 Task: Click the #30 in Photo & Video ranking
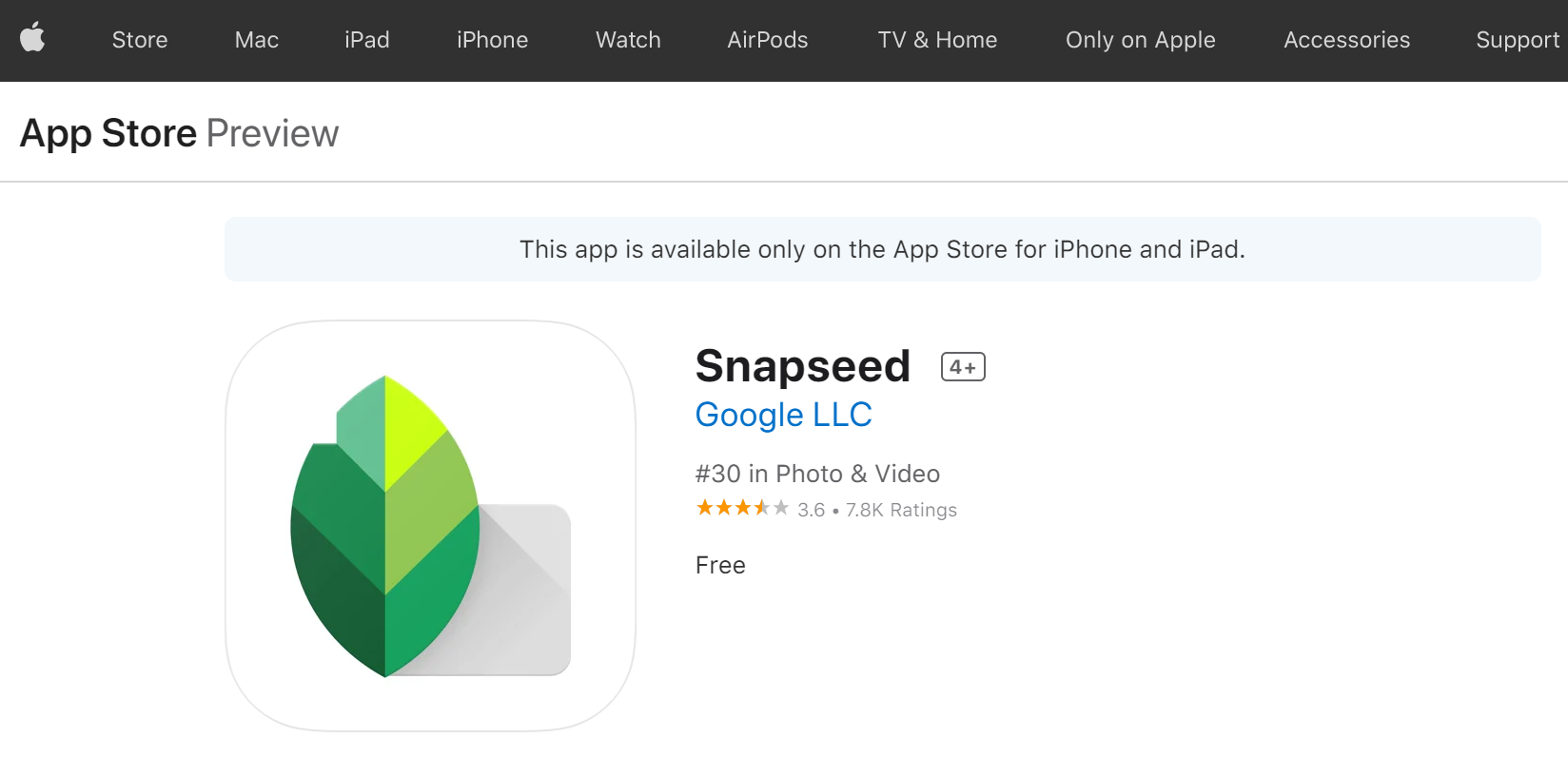[816, 473]
